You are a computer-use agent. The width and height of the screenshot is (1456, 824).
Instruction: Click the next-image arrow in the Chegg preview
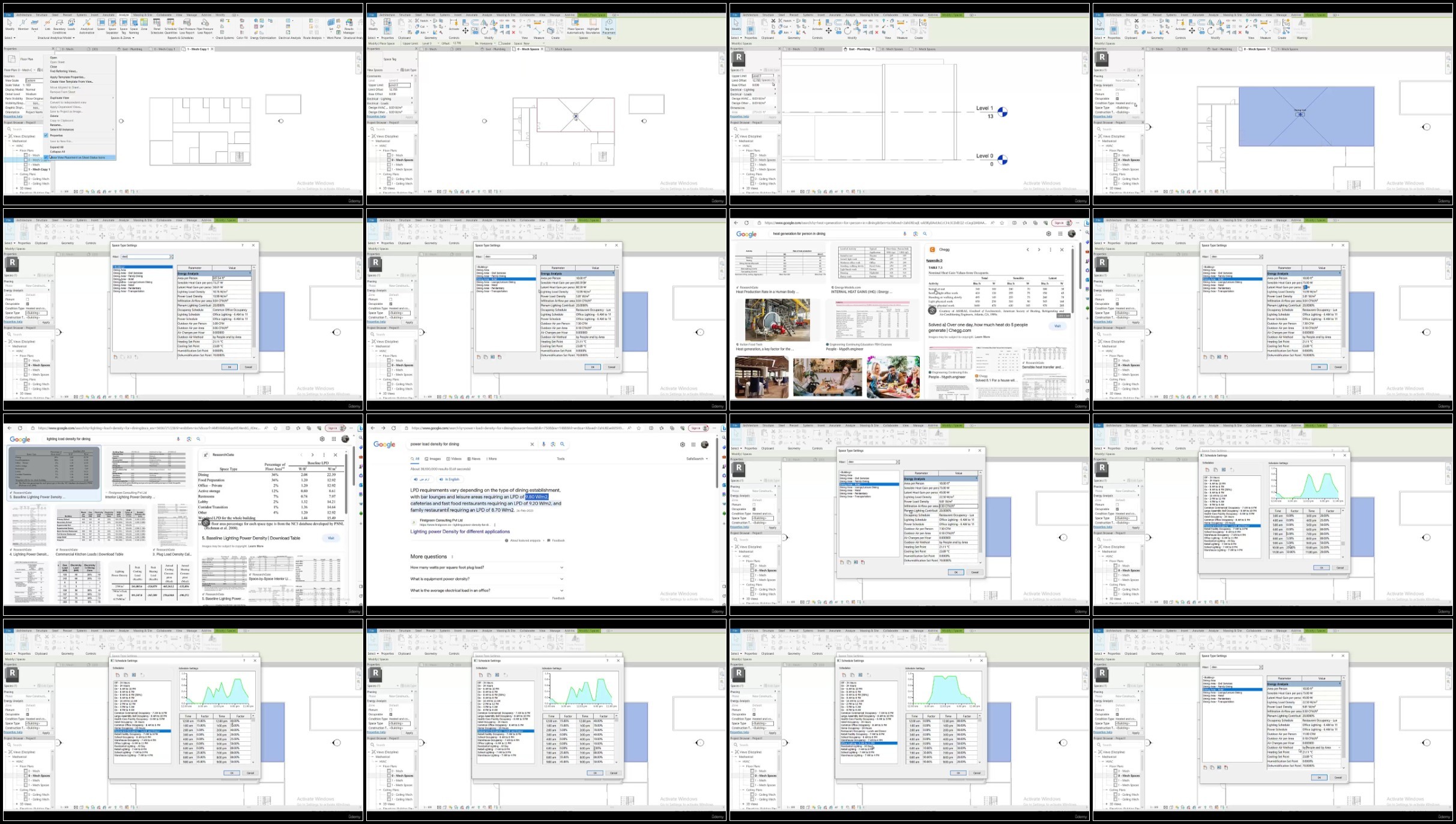coord(1039,250)
